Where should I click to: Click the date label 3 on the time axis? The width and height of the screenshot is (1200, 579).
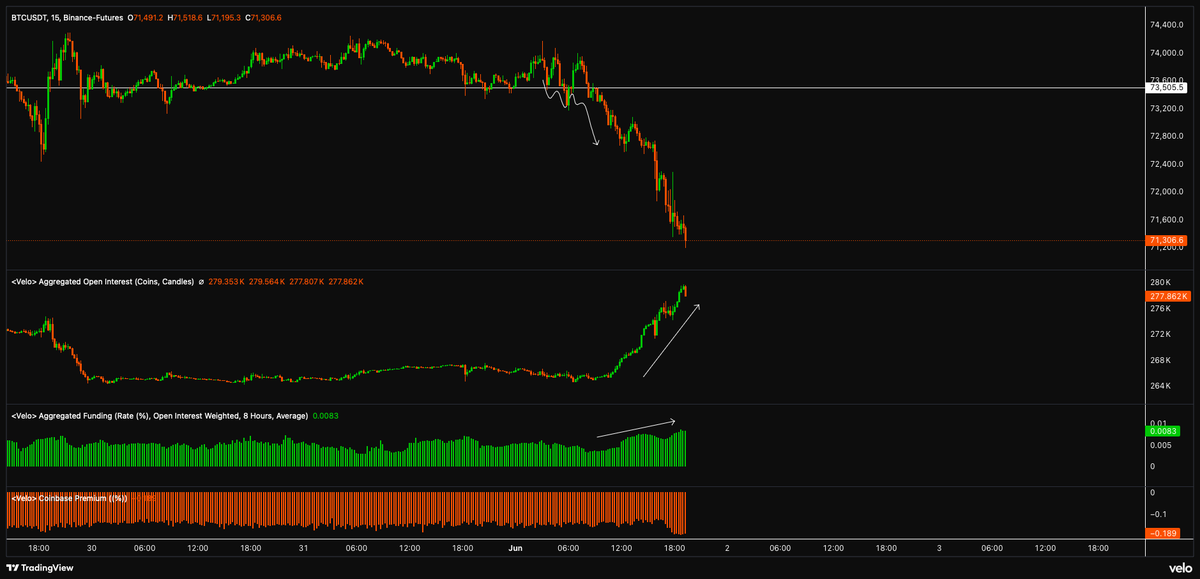pos(939,548)
